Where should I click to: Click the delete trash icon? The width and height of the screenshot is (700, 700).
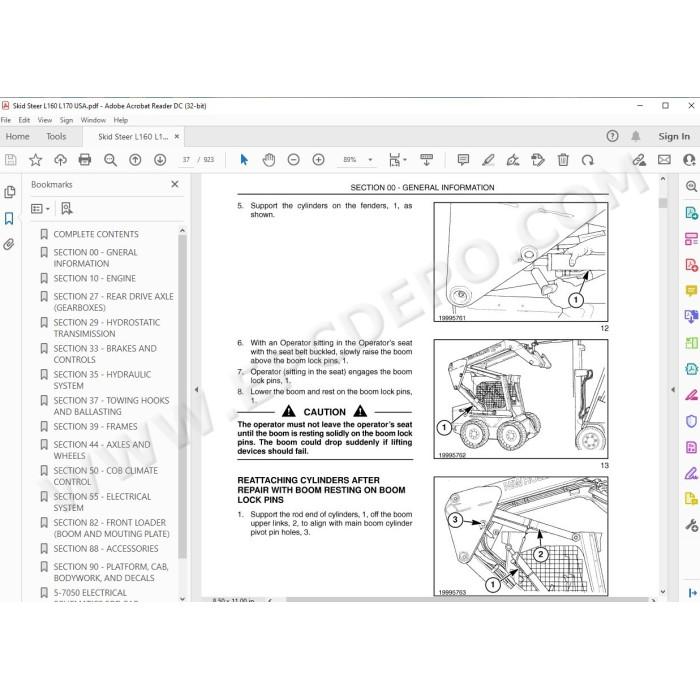coord(563,159)
